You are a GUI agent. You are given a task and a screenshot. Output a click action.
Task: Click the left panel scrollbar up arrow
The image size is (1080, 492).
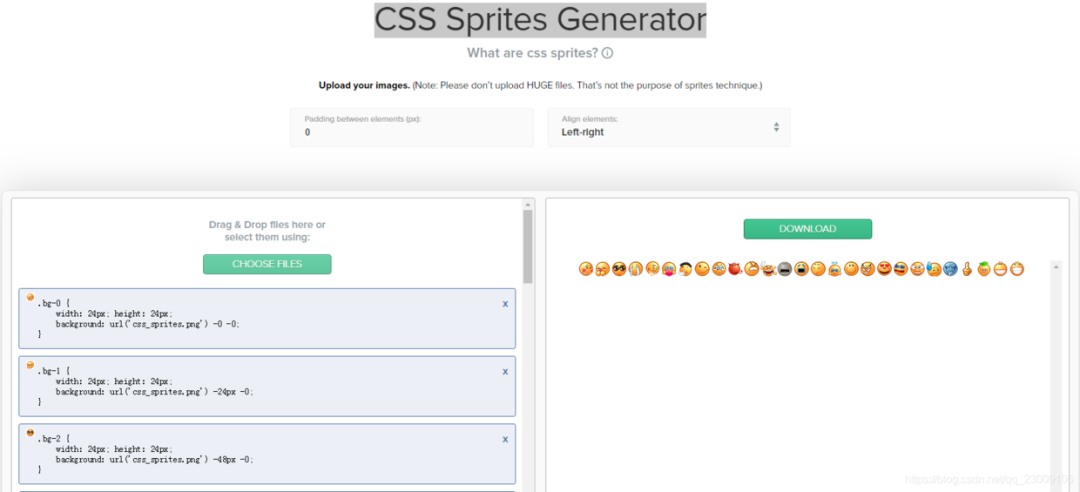pos(528,205)
